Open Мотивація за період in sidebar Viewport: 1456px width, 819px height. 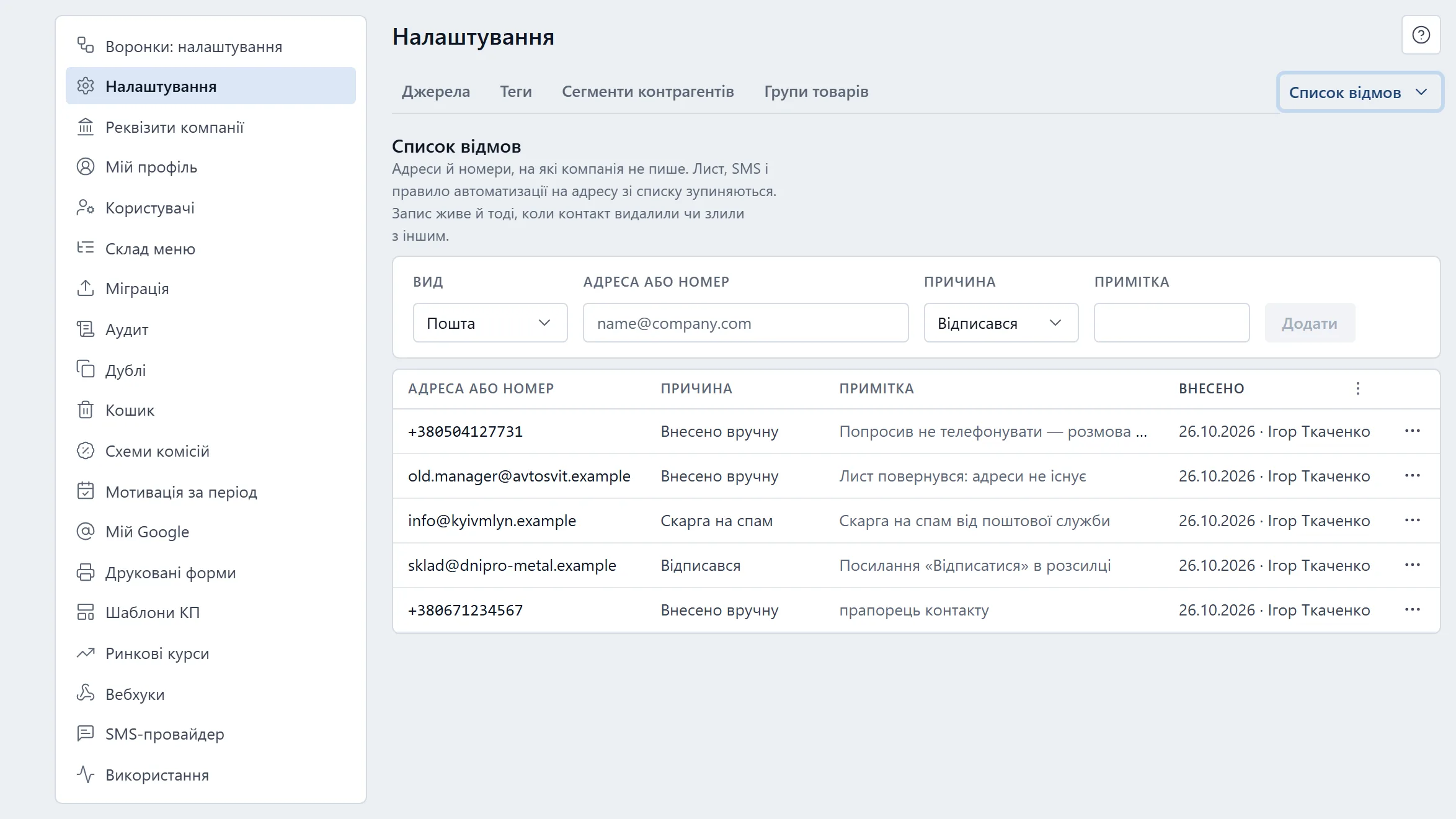[x=211, y=491]
